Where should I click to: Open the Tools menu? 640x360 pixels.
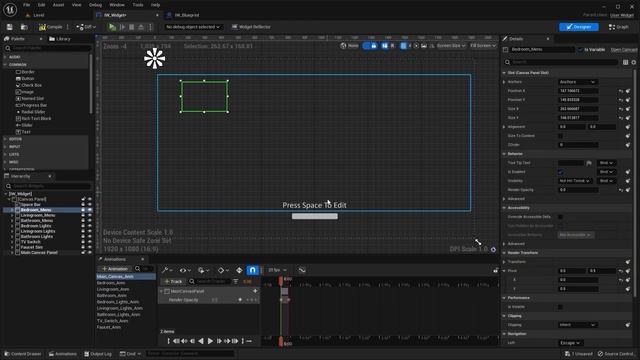pyautogui.click(x=138, y=5)
